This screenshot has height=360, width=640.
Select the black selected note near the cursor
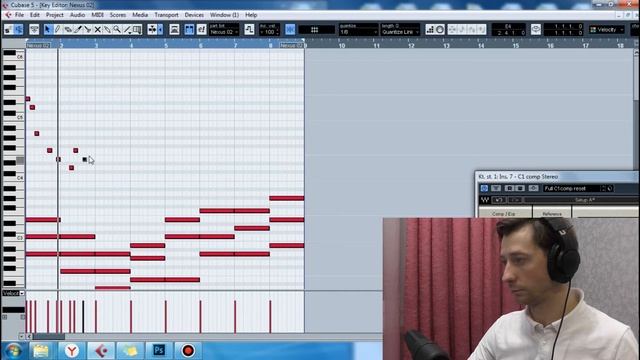tap(84, 159)
